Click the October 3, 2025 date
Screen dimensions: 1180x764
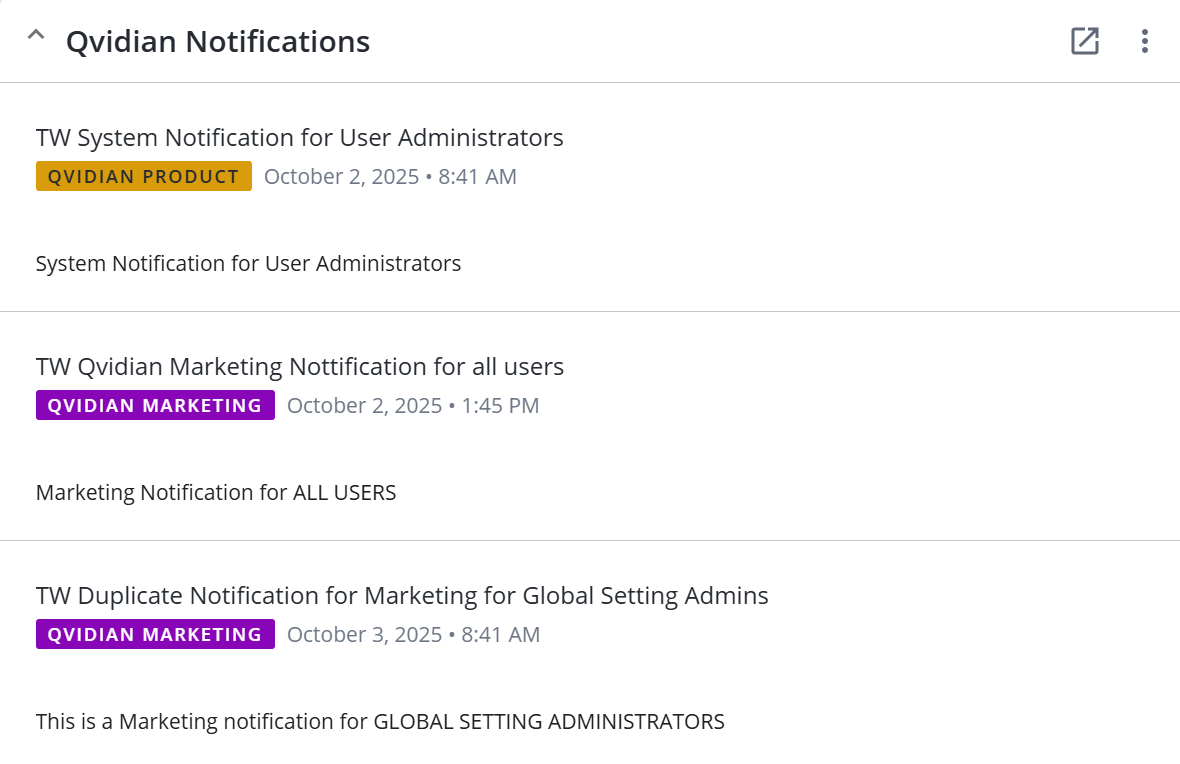point(364,635)
